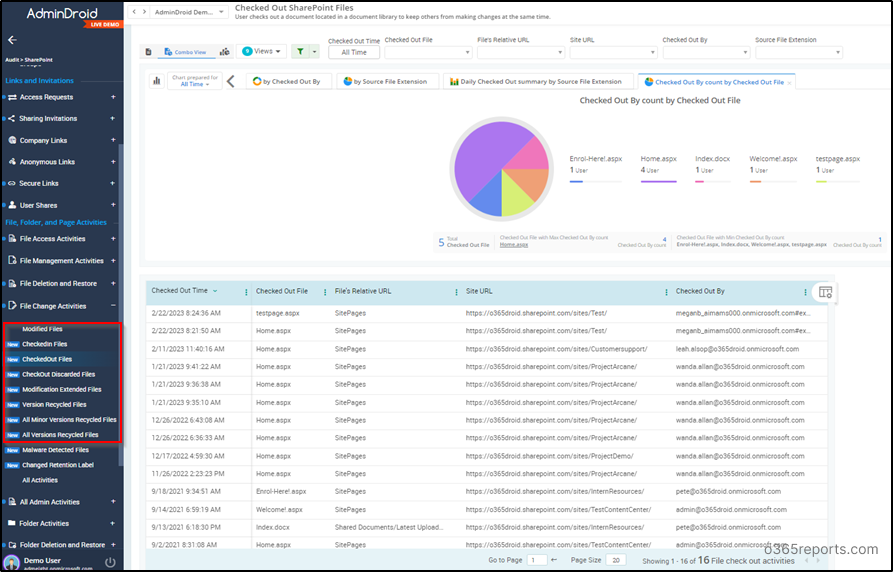Close the Checked Out By count chart tab

[789, 83]
